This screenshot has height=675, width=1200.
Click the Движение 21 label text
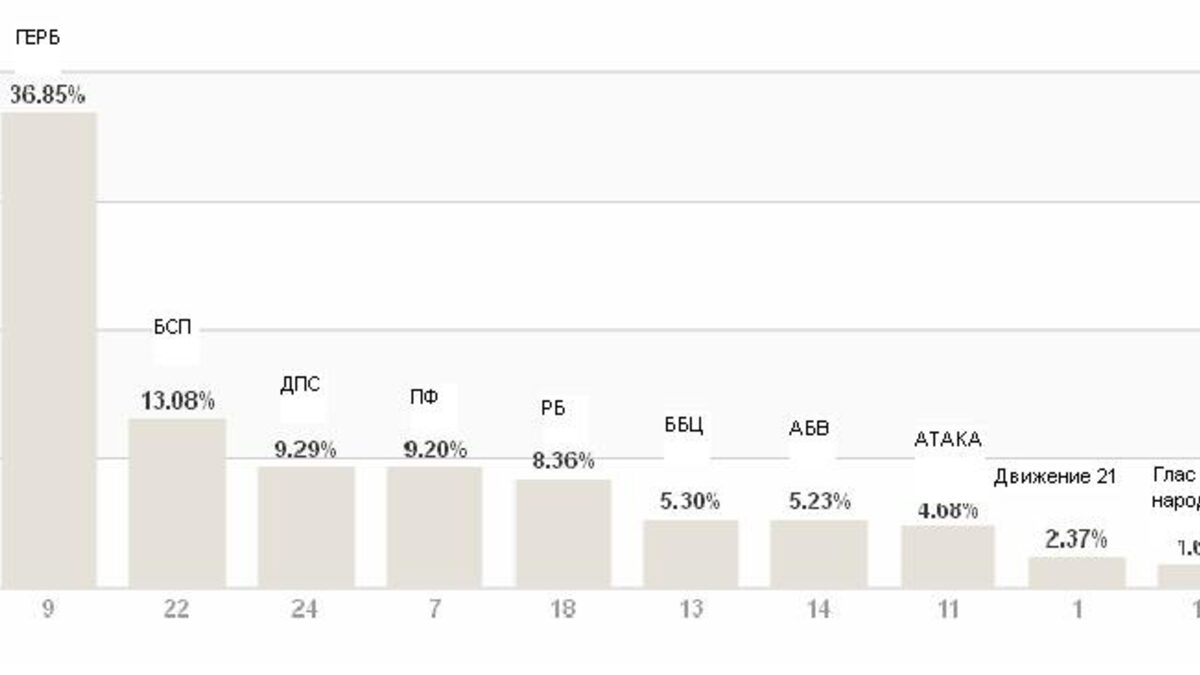point(1054,477)
